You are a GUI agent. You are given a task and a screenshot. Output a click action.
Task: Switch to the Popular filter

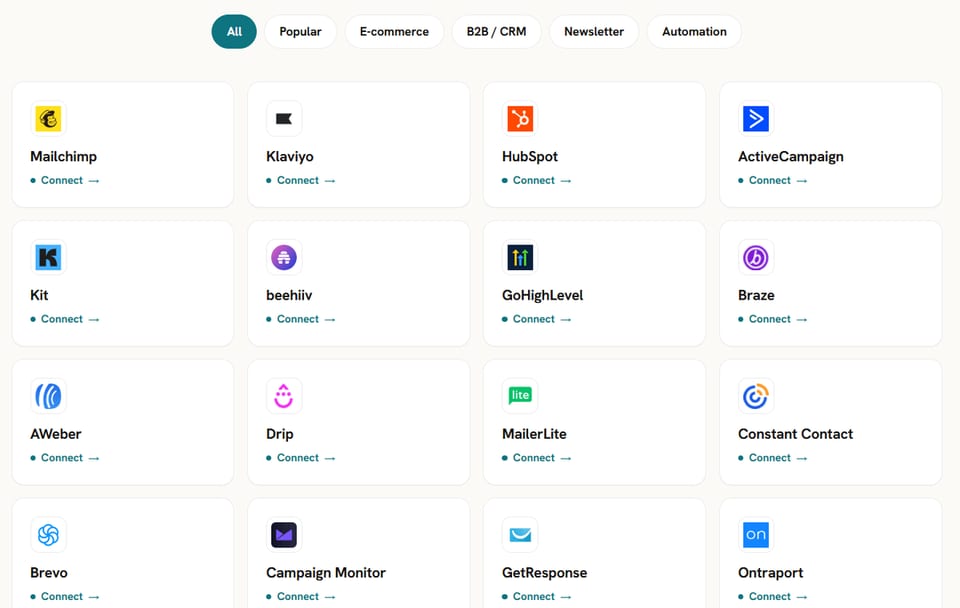(x=301, y=32)
